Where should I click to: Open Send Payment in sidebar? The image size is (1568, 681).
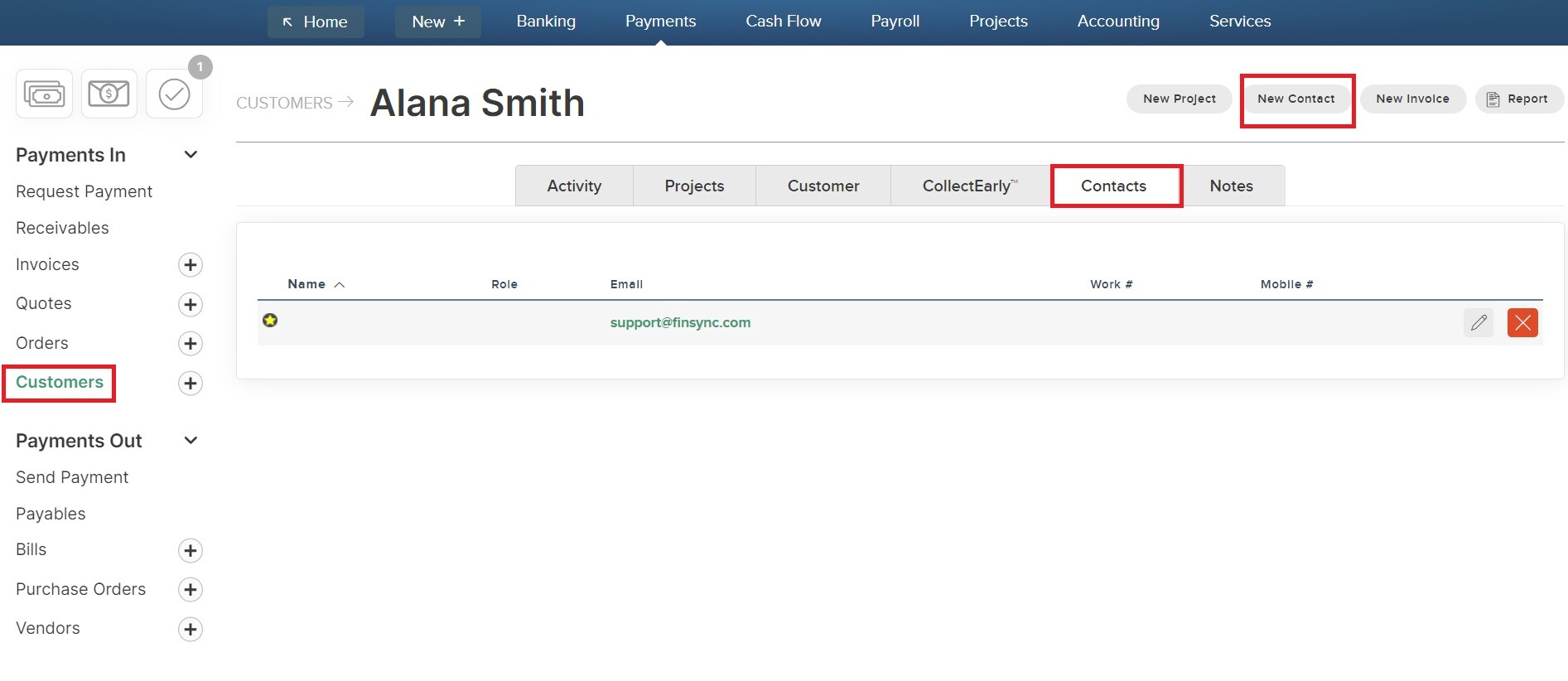tap(72, 477)
